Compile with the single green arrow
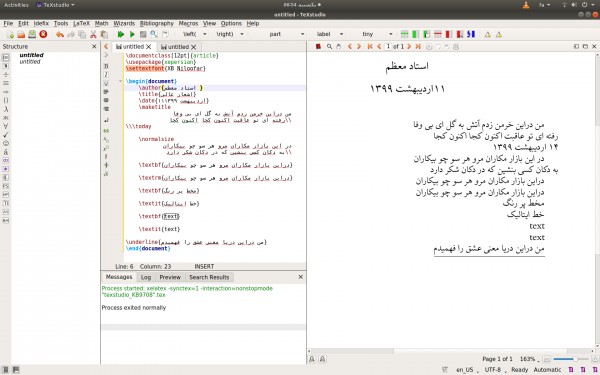This screenshot has height=375, width=600. pos(132,34)
